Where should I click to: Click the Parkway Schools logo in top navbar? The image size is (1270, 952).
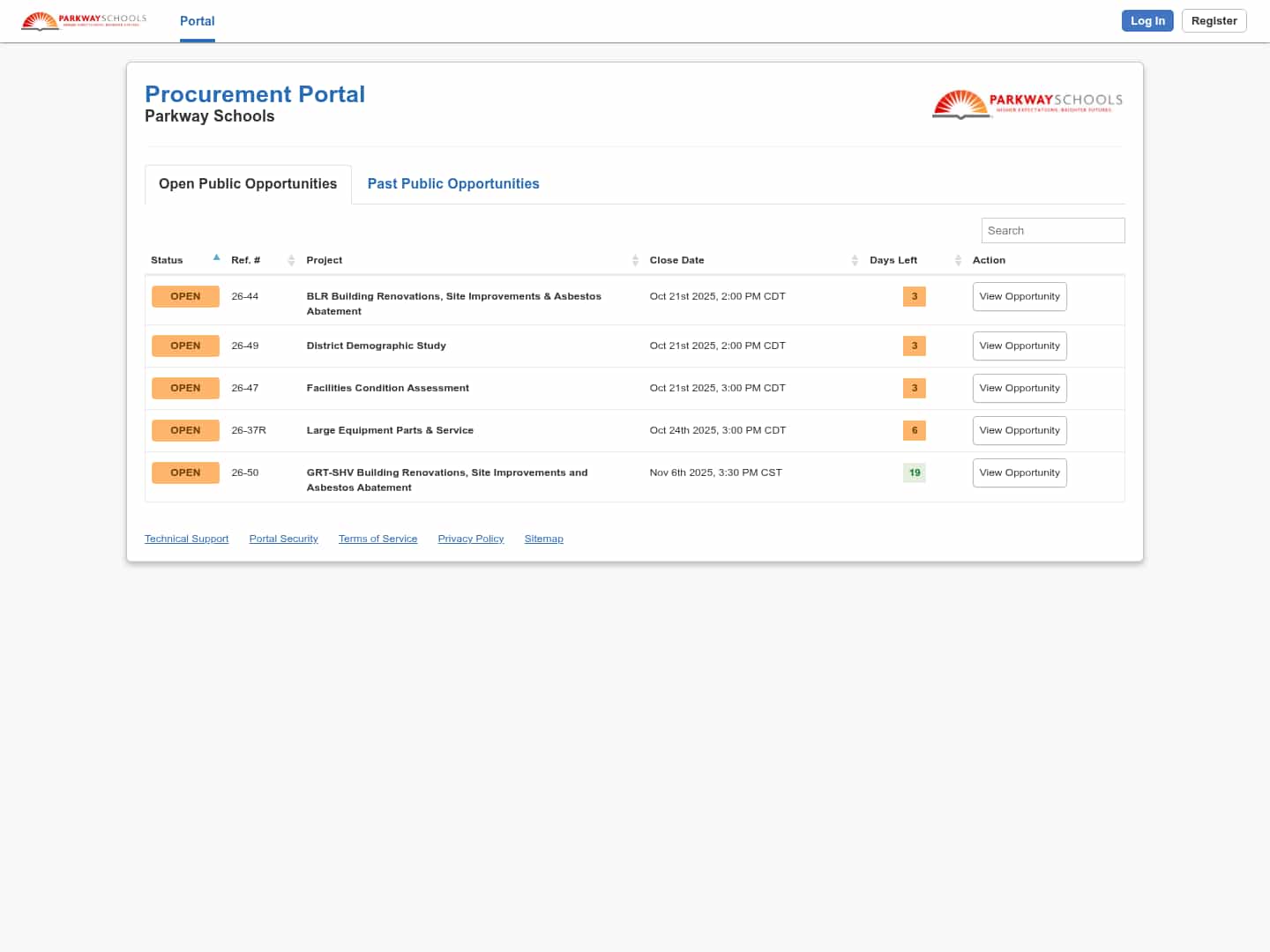(84, 20)
